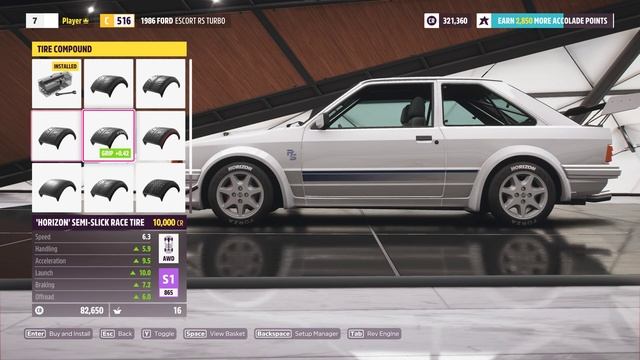Image resolution: width=640 pixels, height=360 pixels.
Task: Click the AWD drivetrain icon
Action: point(169,249)
